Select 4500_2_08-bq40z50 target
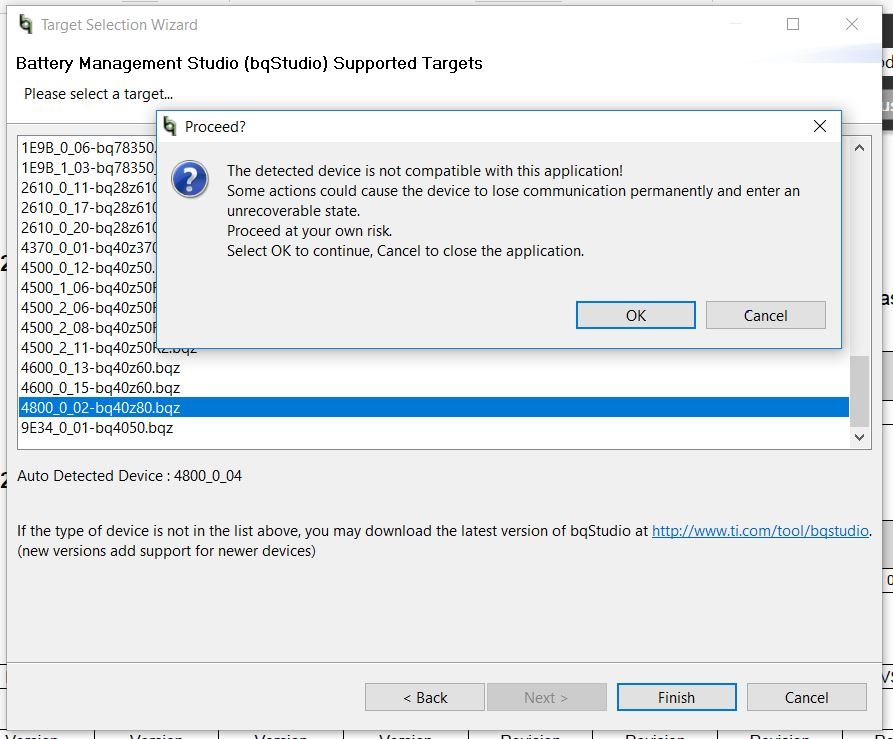This screenshot has height=739, width=893. (x=88, y=328)
